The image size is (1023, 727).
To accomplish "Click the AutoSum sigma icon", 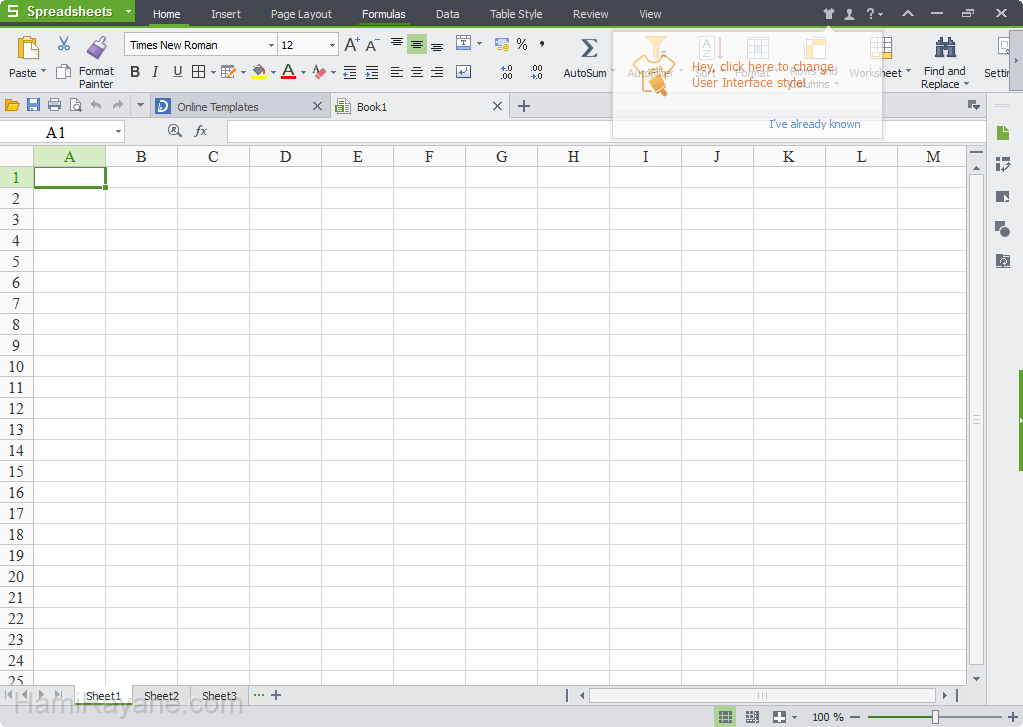I will click(588, 49).
